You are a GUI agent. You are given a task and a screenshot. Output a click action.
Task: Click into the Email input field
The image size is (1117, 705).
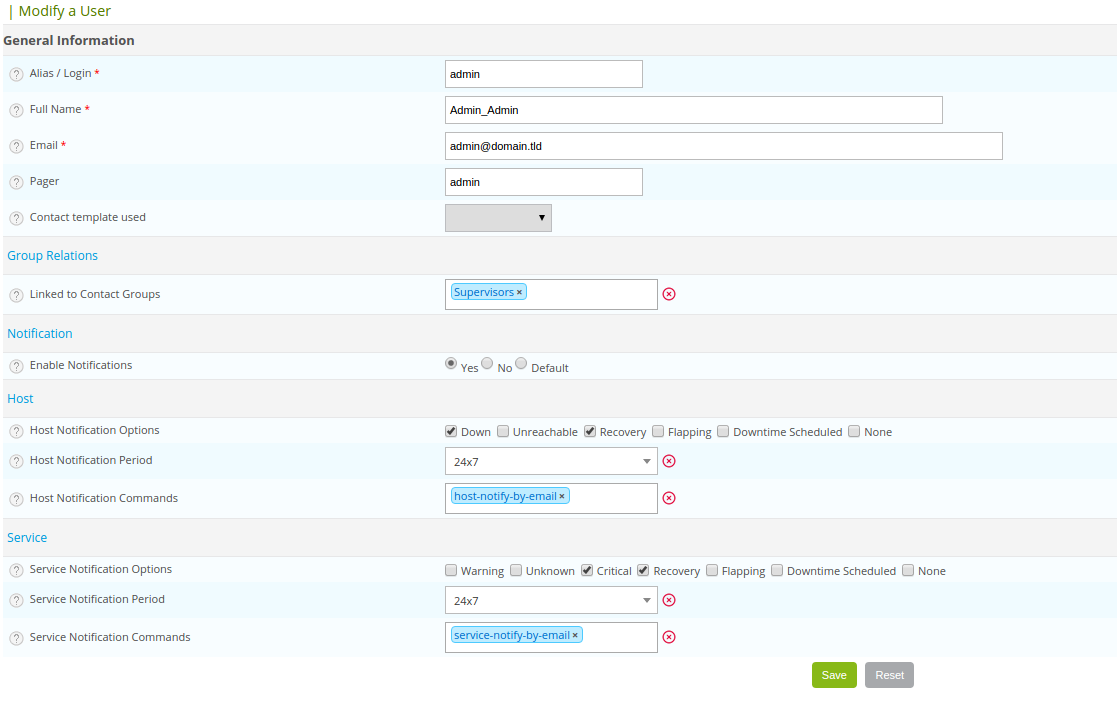pos(723,146)
